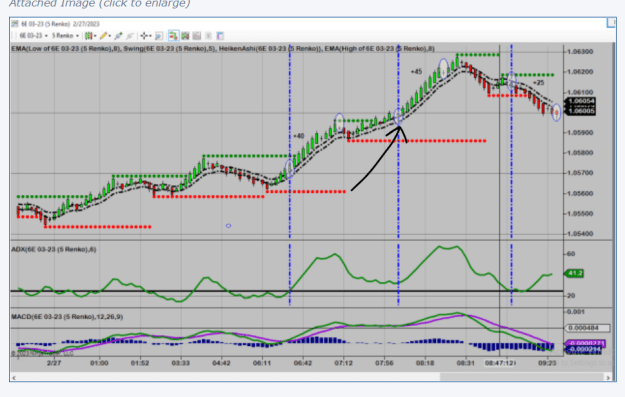
Task: Click the 01:52 time axis label
Action: (x=140, y=363)
